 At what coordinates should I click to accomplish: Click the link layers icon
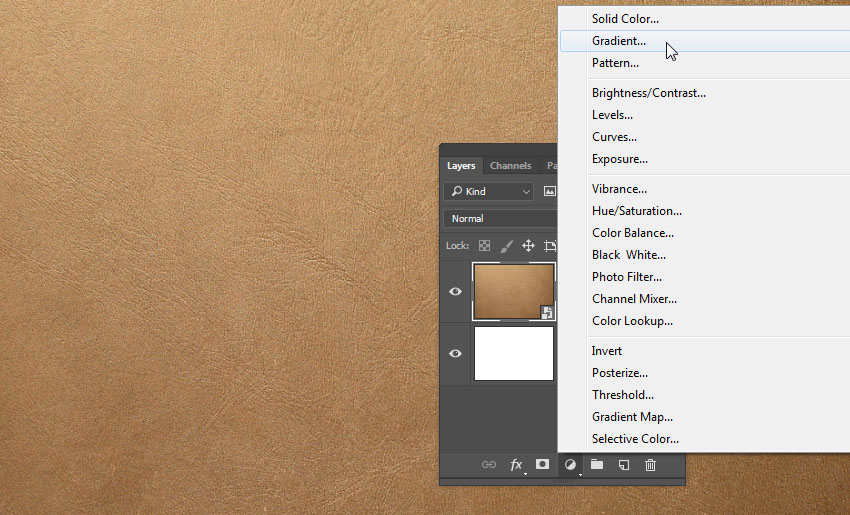coord(488,465)
